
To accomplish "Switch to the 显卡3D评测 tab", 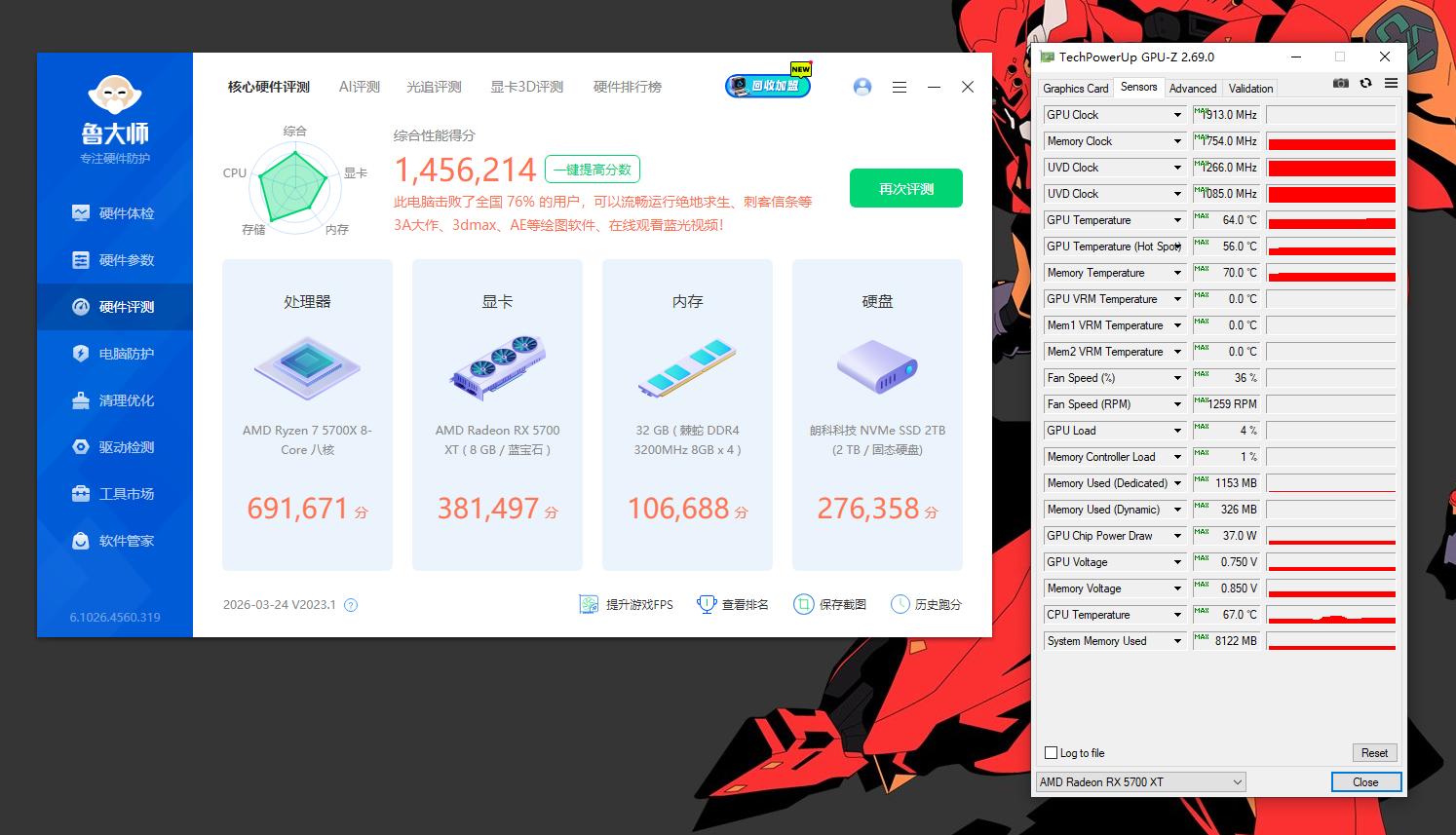I will point(527,87).
